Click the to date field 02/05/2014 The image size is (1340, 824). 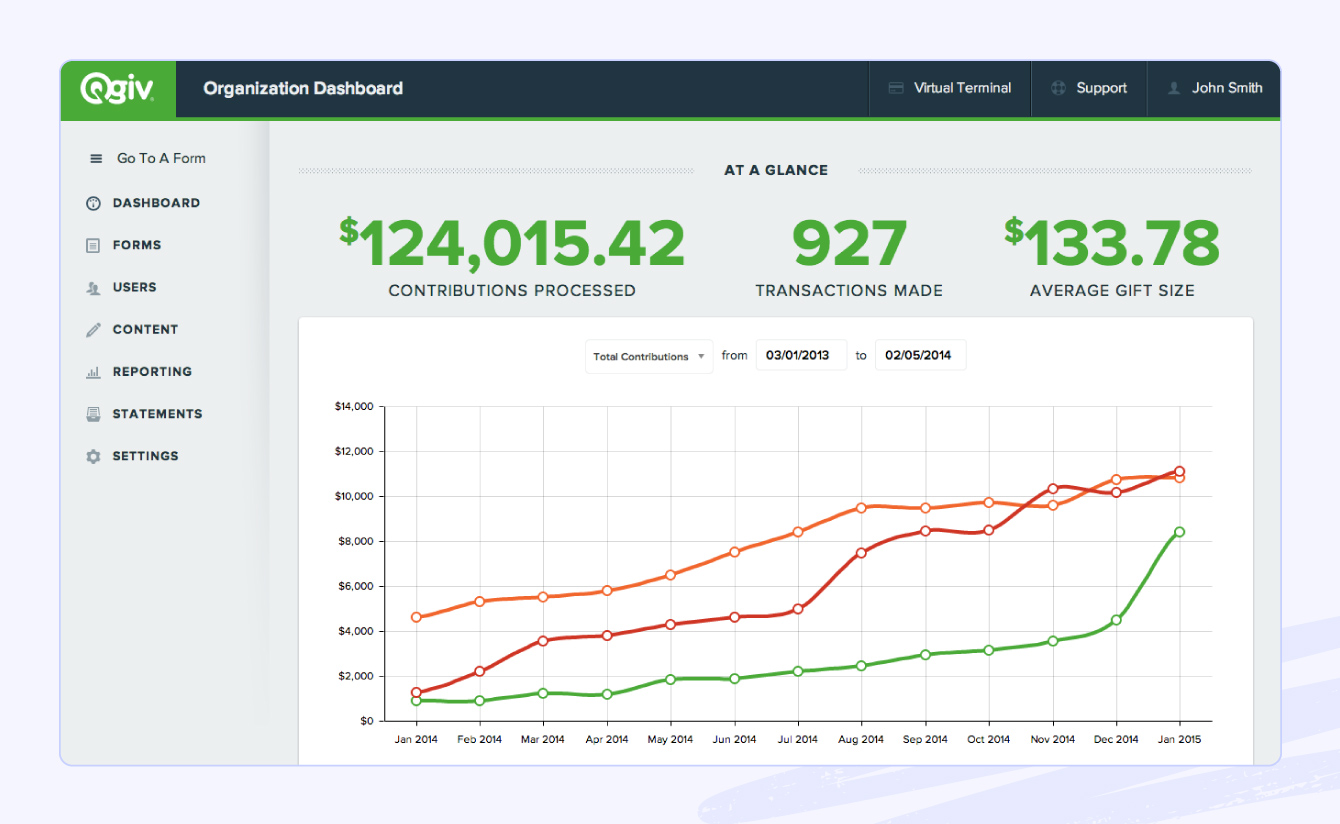(x=920, y=355)
